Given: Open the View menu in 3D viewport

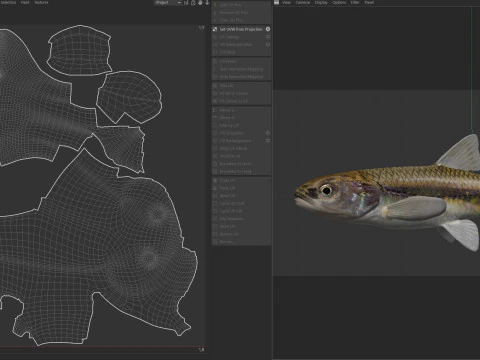Looking at the screenshot, I should coord(287,2).
